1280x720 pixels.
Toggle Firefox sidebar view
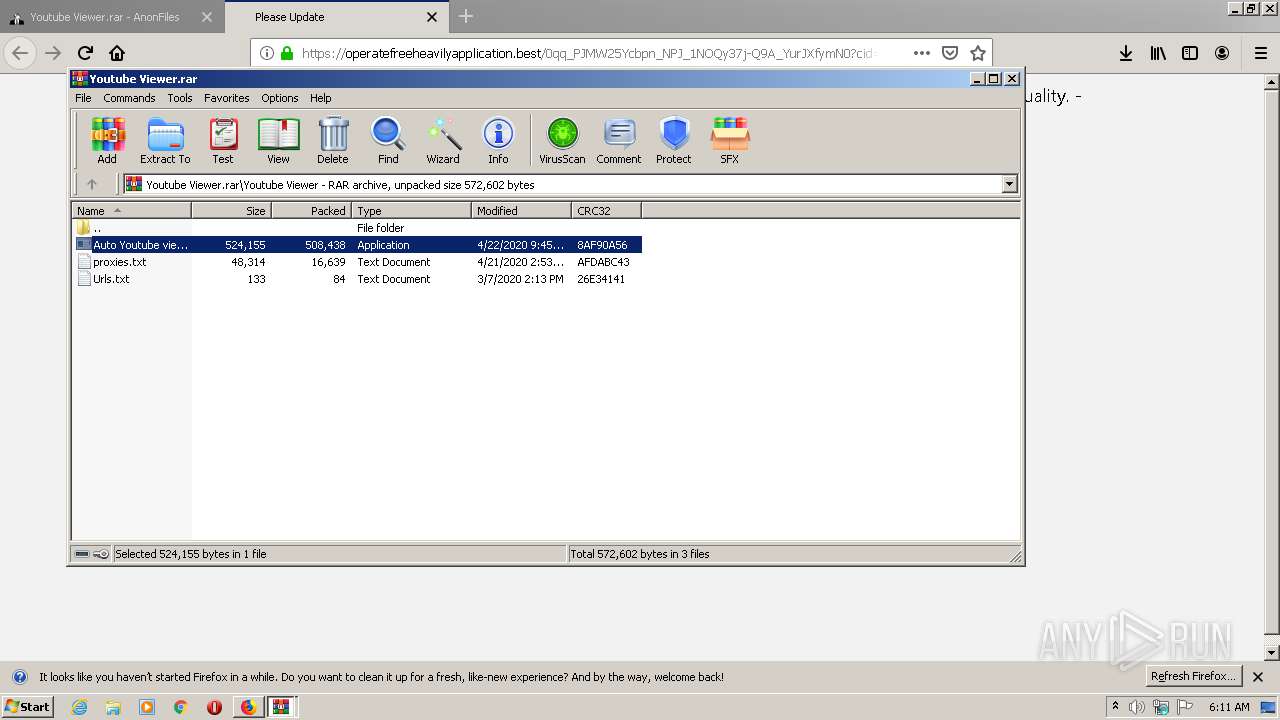[x=1190, y=53]
